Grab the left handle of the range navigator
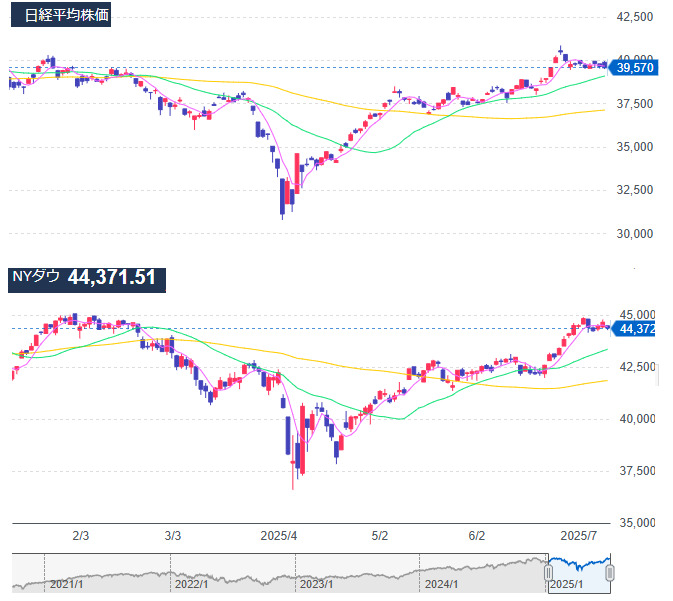 tap(548, 572)
